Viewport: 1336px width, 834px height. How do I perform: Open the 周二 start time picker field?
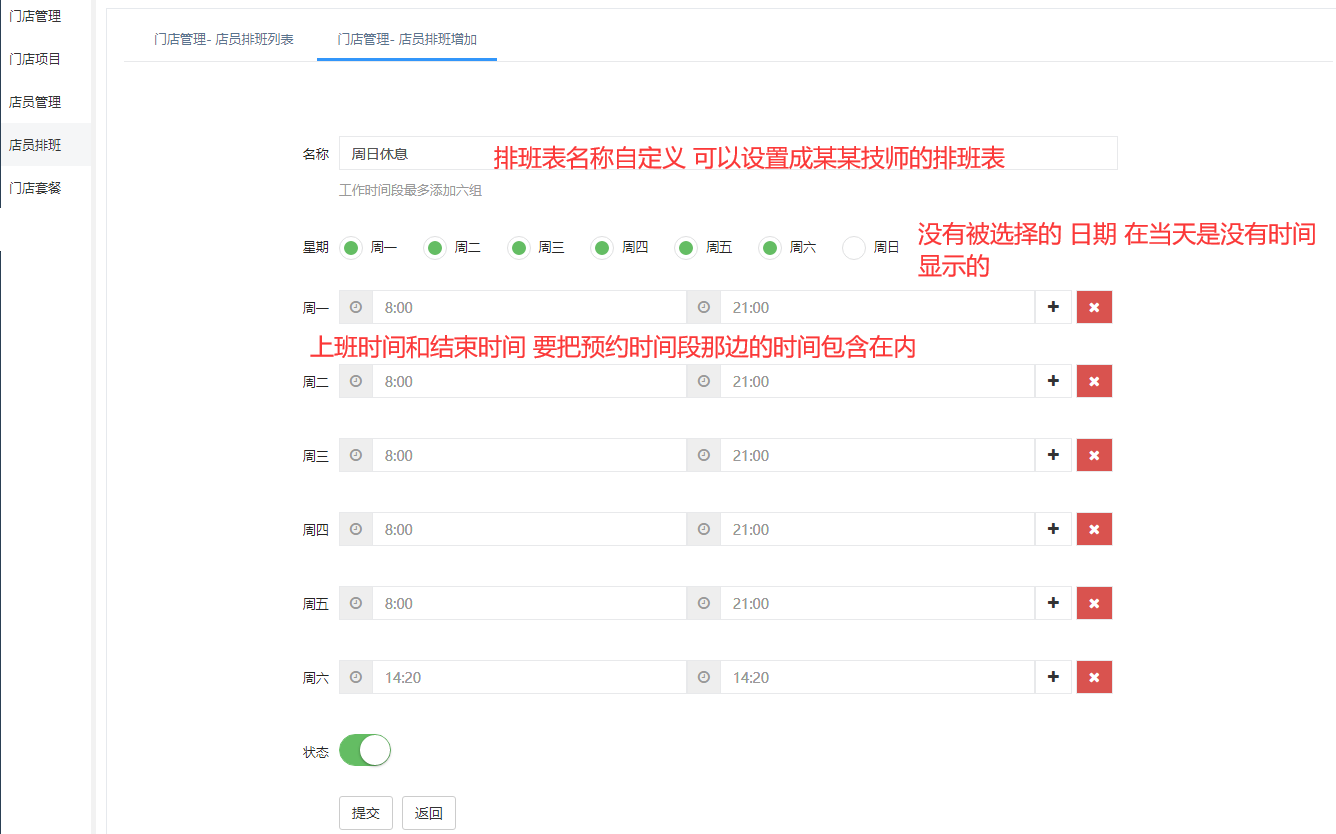[528, 381]
